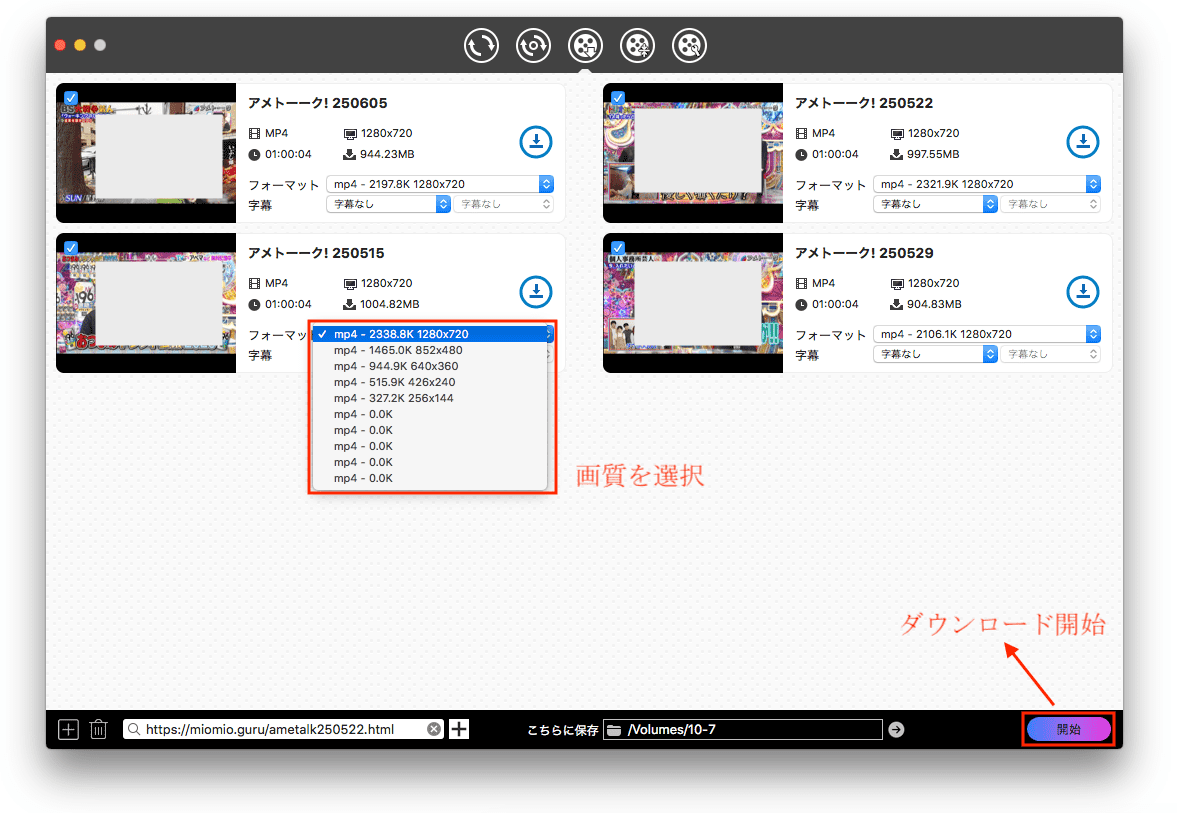Click the add item square plus icon at bottom left

pyautogui.click(x=68, y=730)
